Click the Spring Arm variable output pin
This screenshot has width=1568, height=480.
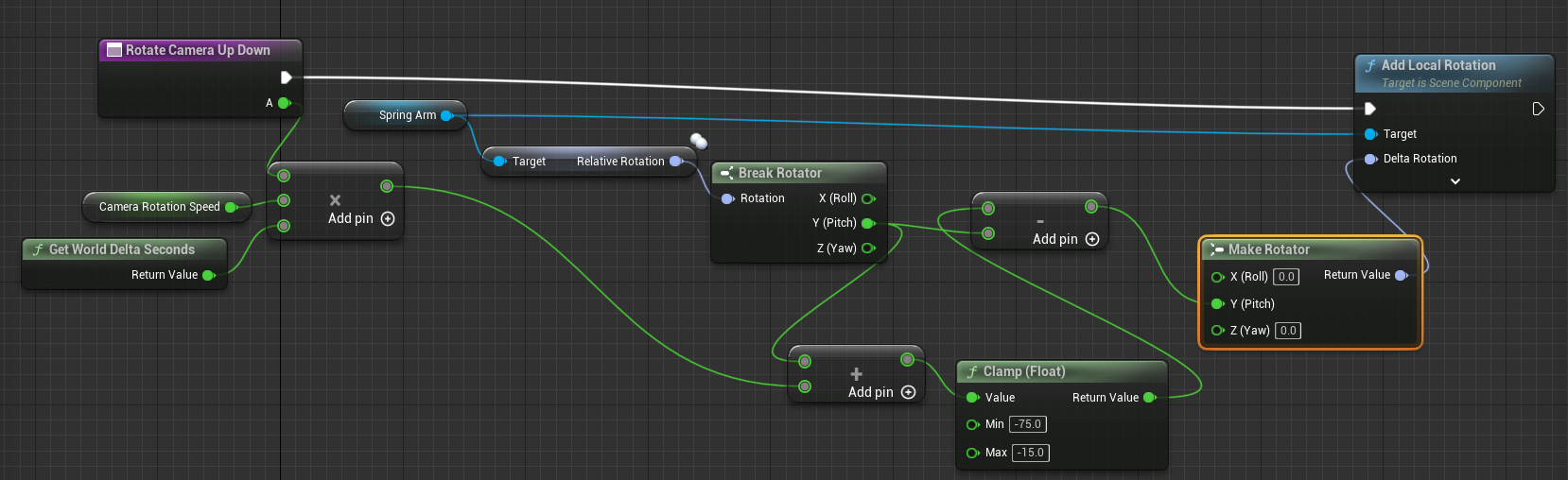coord(447,115)
